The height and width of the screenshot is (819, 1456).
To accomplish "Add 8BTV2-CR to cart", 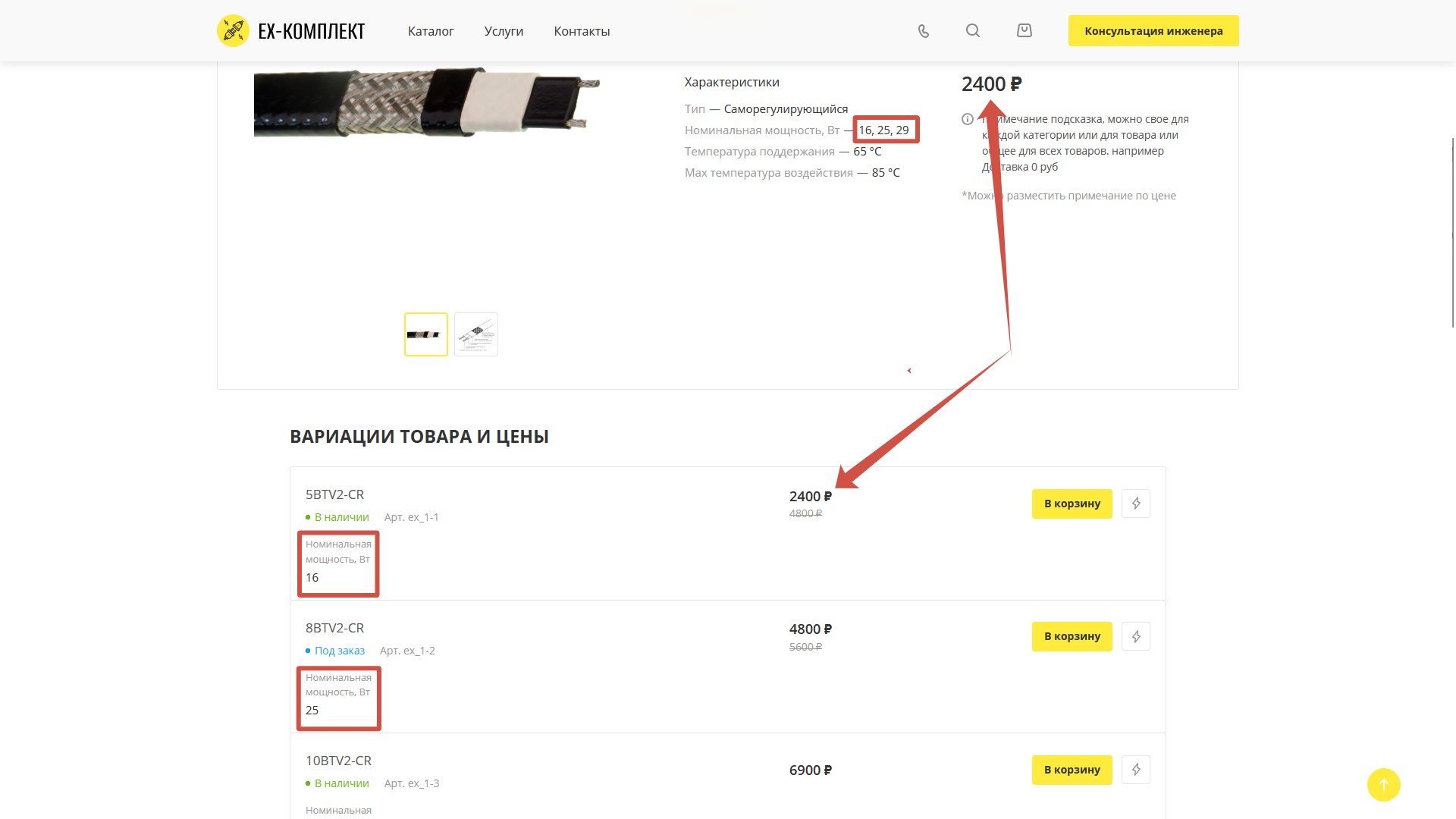I will [1072, 636].
